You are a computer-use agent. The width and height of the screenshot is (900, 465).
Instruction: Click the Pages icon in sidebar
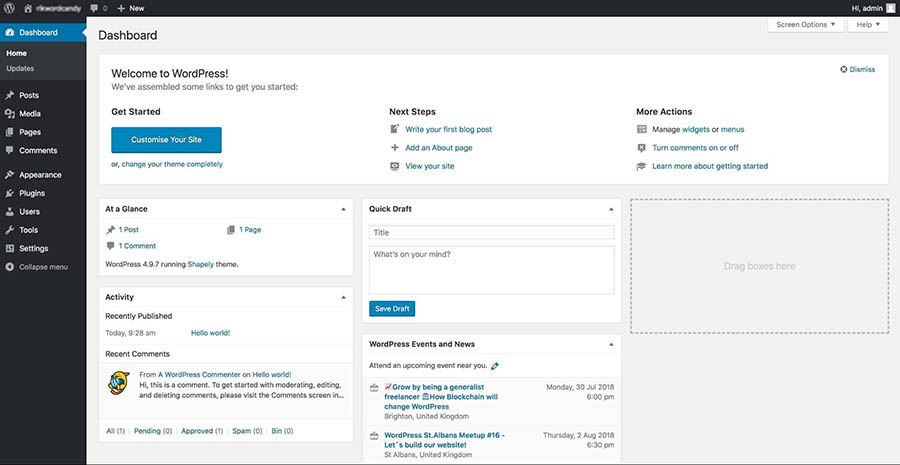tap(10, 132)
